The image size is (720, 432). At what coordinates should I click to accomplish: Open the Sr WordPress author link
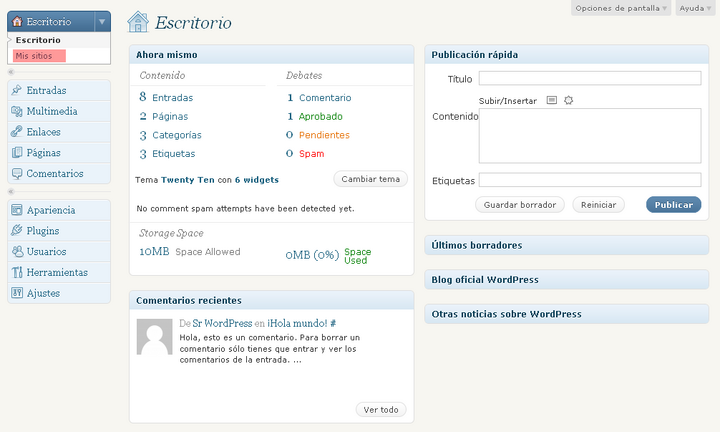pos(222,323)
